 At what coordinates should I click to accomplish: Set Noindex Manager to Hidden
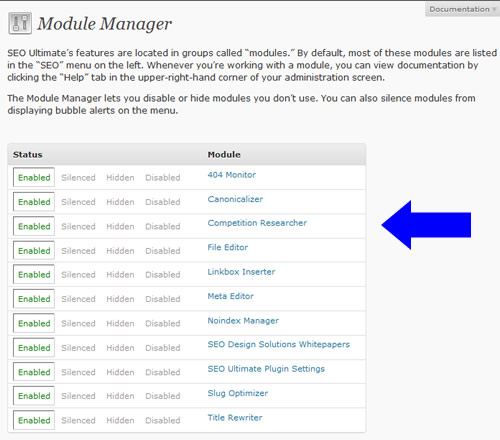(x=120, y=323)
